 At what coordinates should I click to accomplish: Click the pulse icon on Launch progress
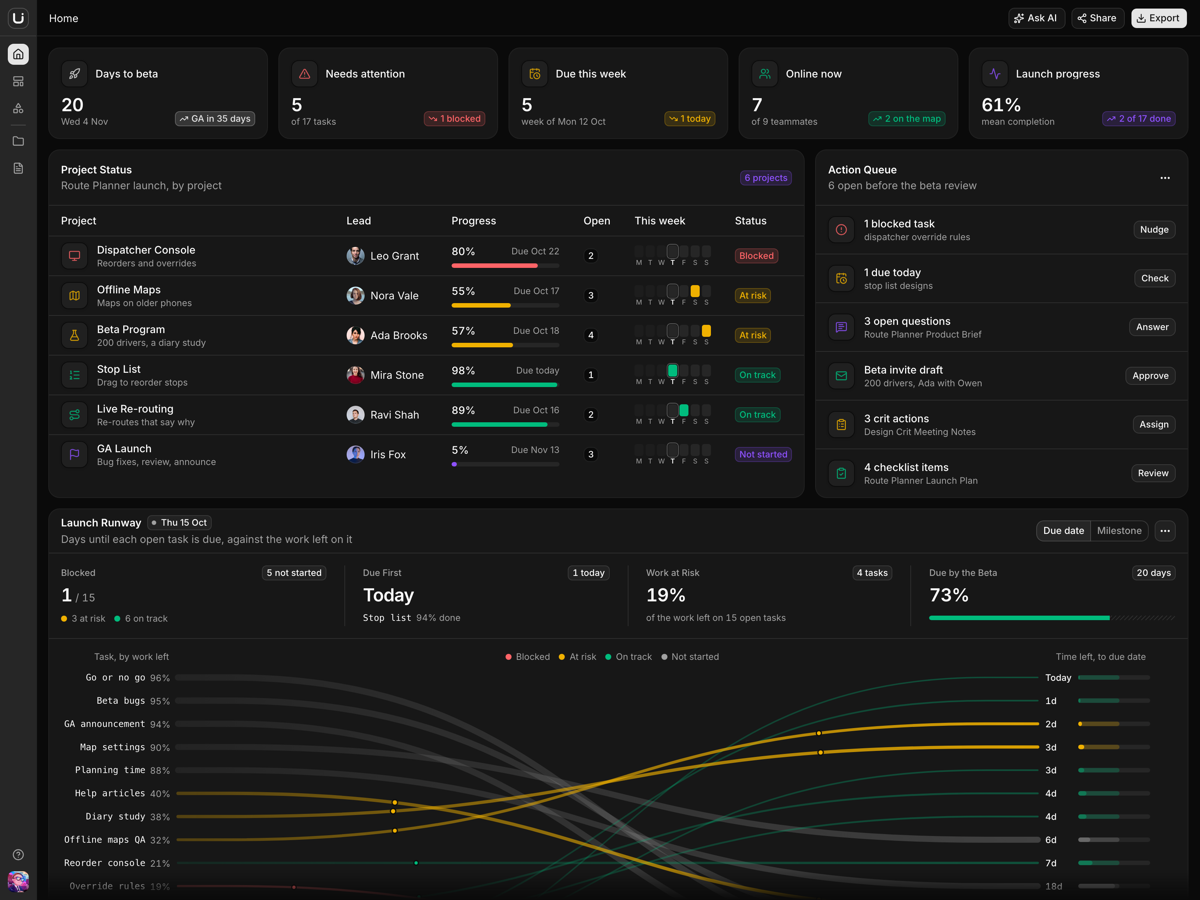[x=995, y=74]
